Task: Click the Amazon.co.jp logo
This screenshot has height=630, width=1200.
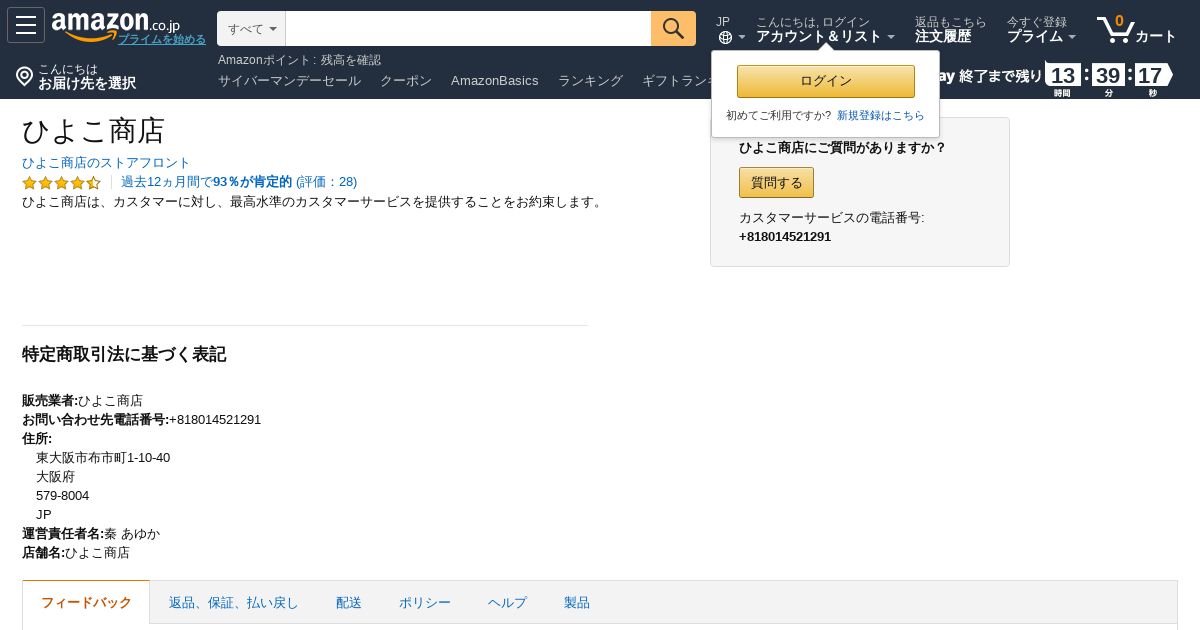Action: point(116,26)
